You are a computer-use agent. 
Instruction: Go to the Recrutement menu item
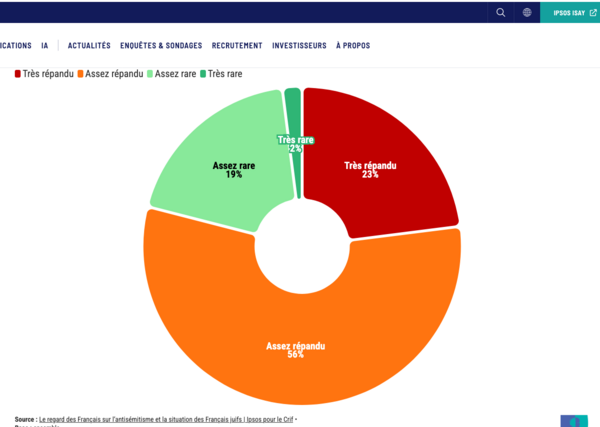237,46
